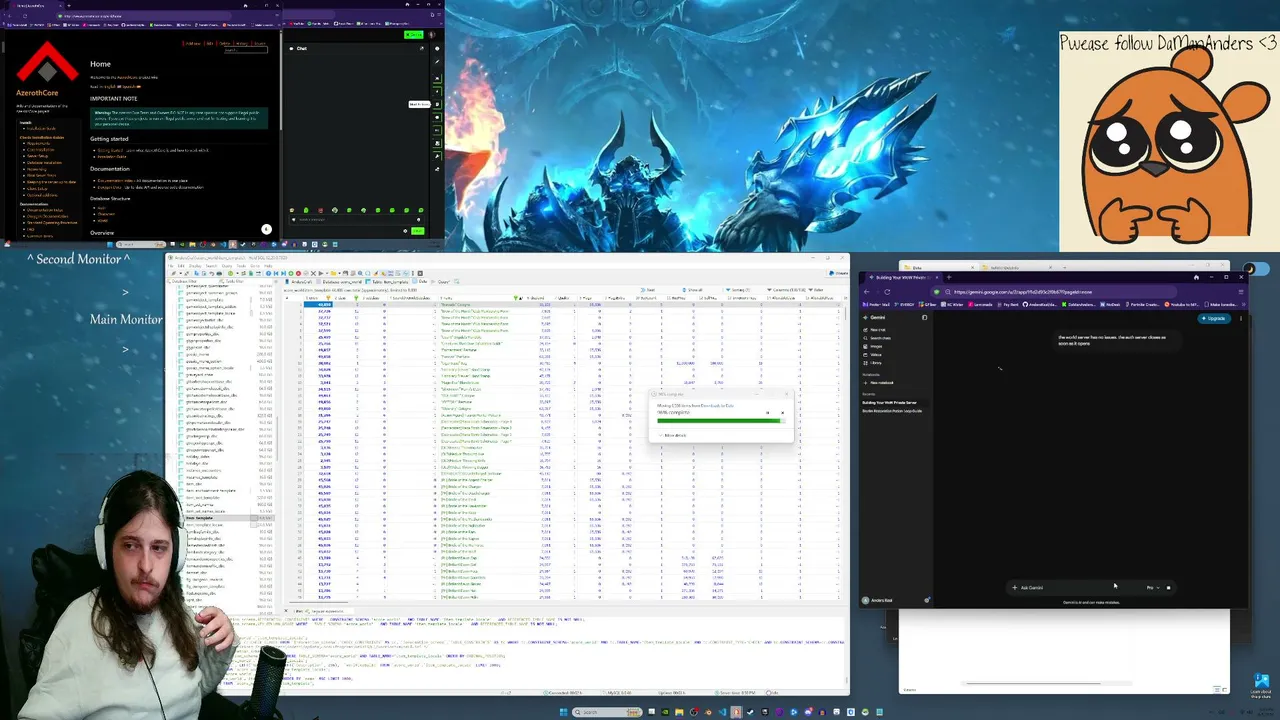The width and height of the screenshot is (1280, 720).
Task: Open the Pro model selector dropdown
Action: [x=1152, y=587]
